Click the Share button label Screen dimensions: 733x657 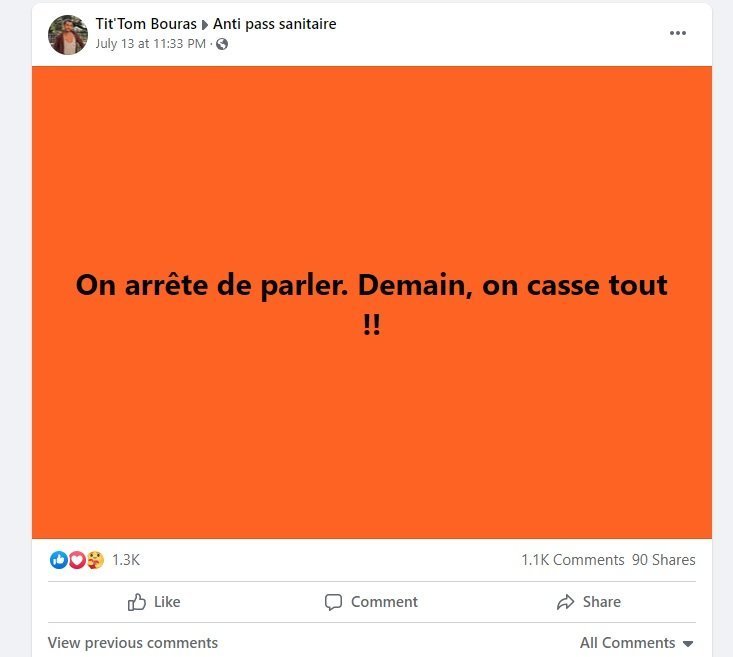tap(602, 602)
